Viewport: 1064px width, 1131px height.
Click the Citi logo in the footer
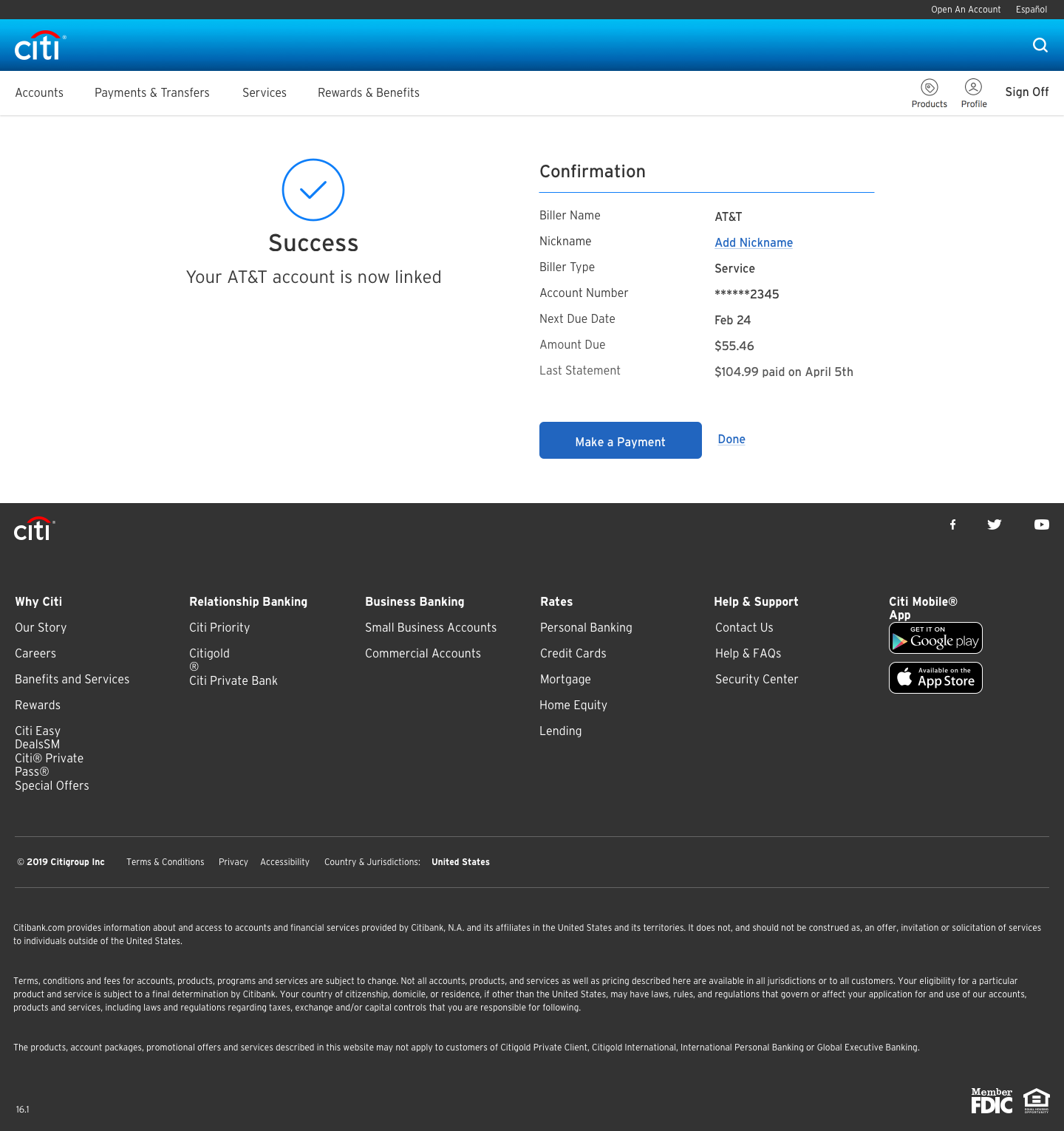34,529
